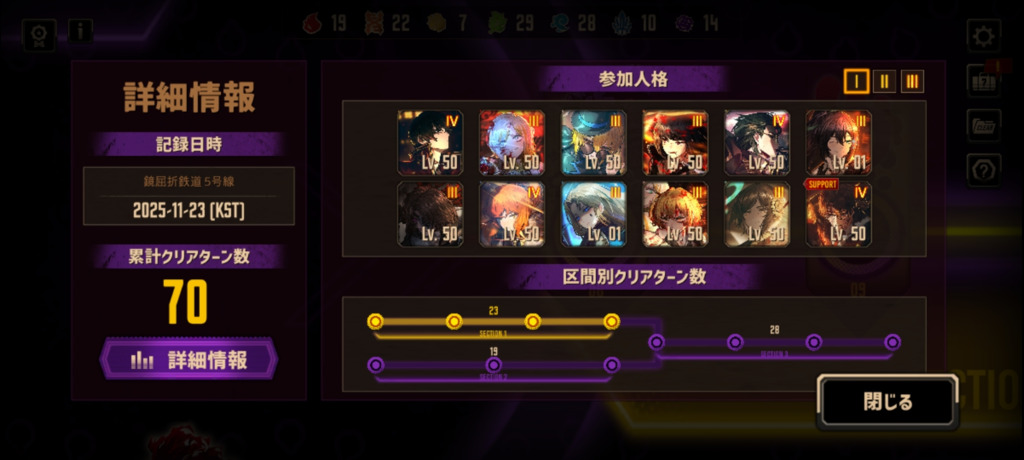The width and height of the screenshot is (1024, 460).
Task: Click the 詳細情報 button with bar chart
Action: (189, 359)
